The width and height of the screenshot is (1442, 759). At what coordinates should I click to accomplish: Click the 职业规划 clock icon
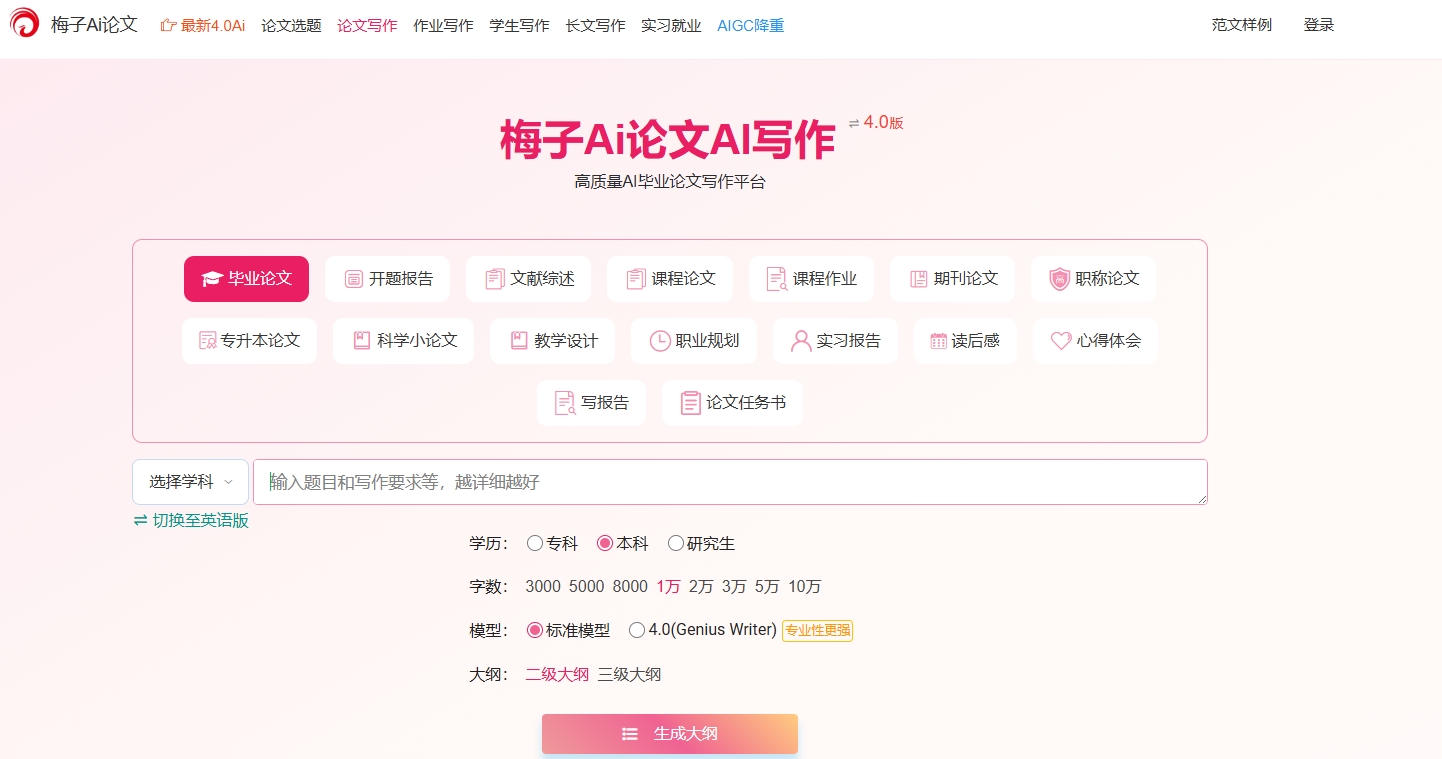click(660, 341)
